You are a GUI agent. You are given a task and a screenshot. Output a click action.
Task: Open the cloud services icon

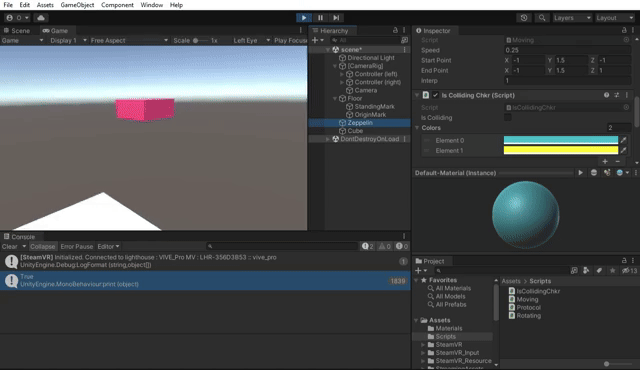pos(41,18)
